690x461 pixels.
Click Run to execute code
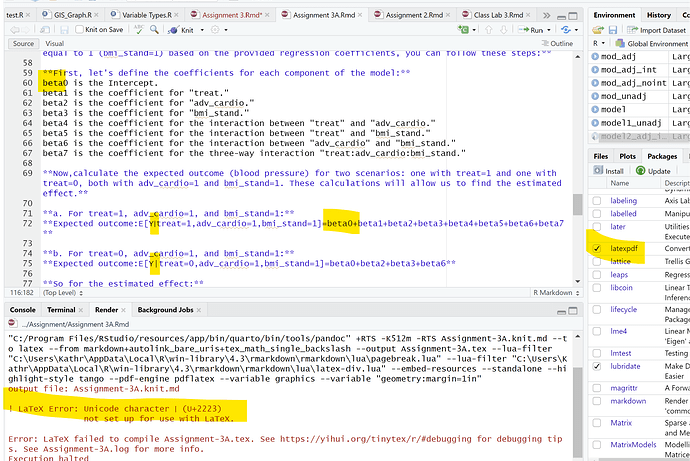(532, 30)
